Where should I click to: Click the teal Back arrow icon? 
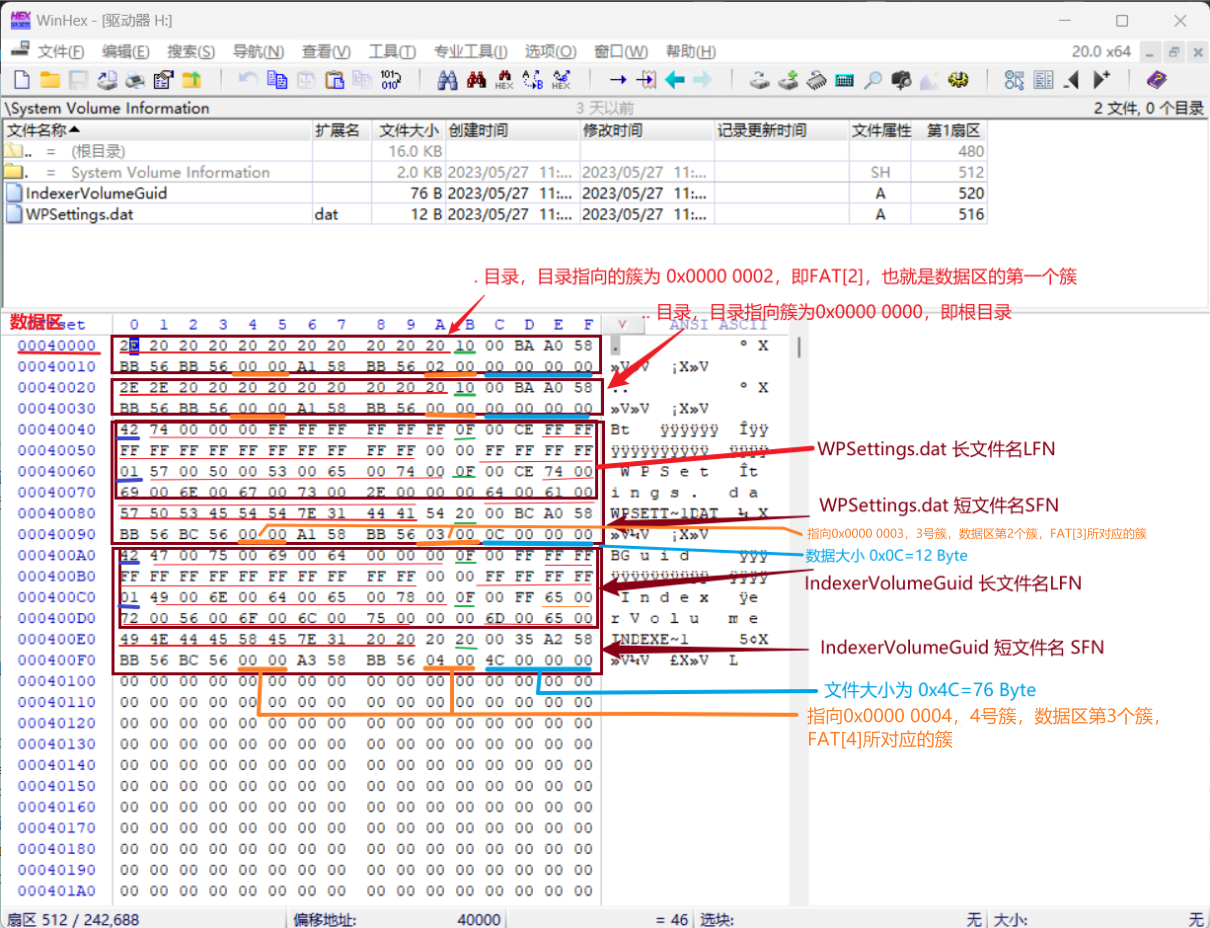click(675, 80)
